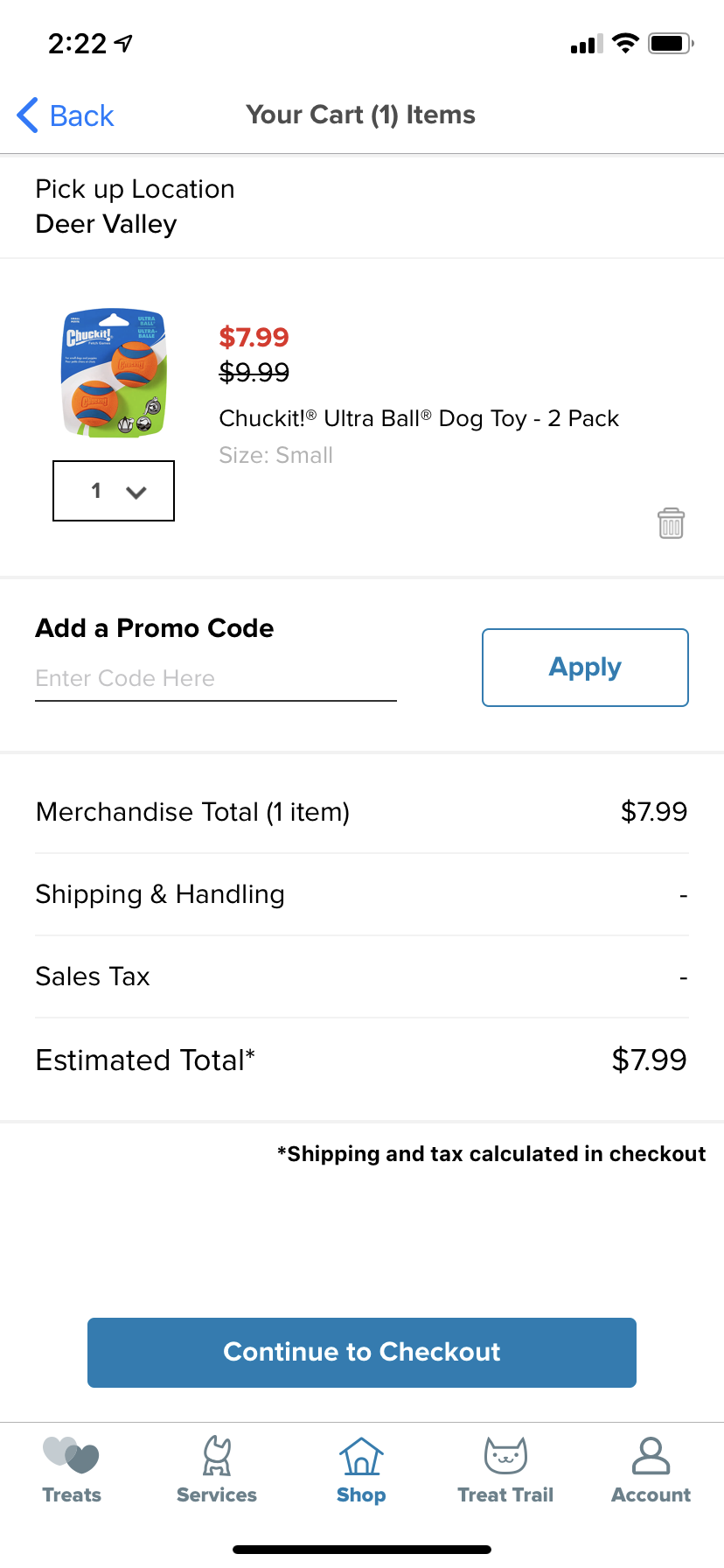Focus the Enter Code Here field

(216, 678)
